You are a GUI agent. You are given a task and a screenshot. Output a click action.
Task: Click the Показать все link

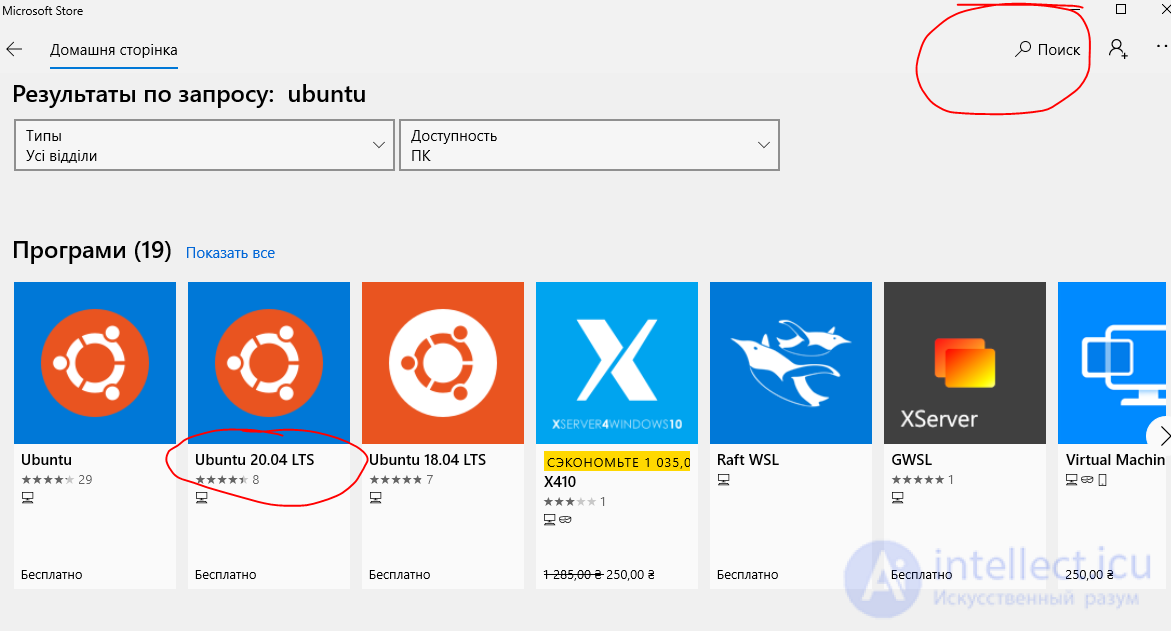(230, 252)
